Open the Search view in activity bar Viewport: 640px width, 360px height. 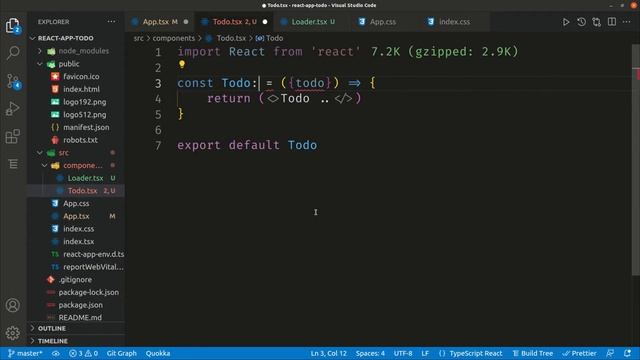13,53
